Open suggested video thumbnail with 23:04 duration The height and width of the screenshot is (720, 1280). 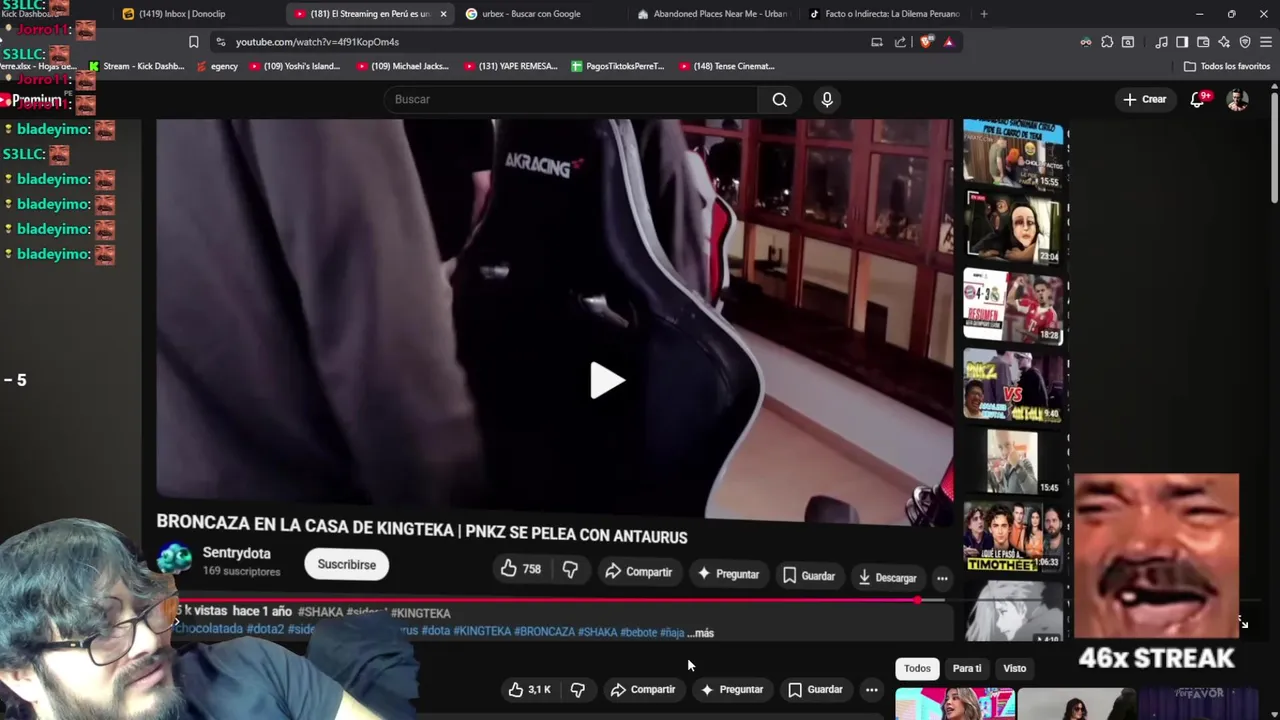[x=1012, y=229]
